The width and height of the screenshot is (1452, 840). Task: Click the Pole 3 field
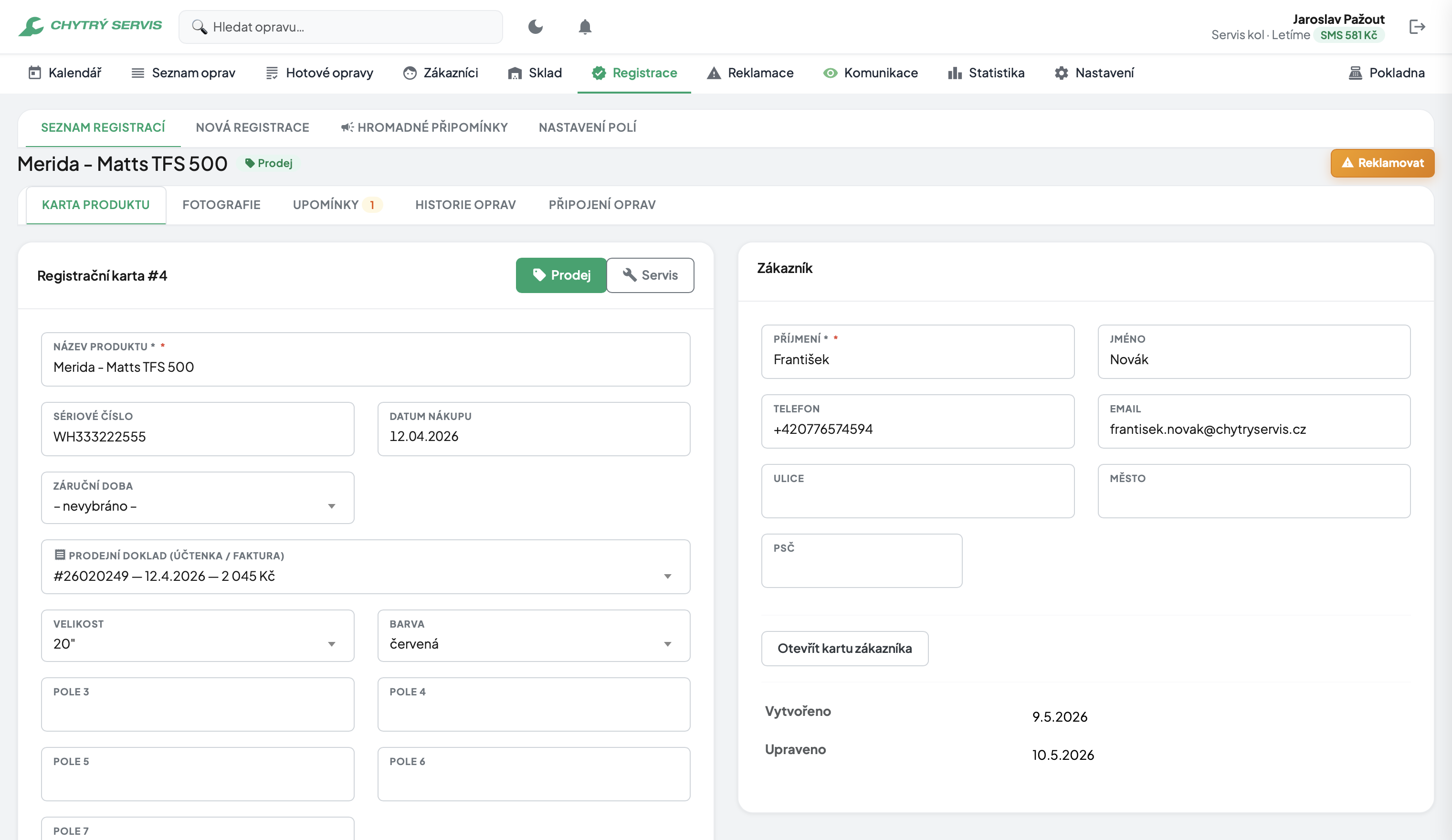click(x=198, y=704)
